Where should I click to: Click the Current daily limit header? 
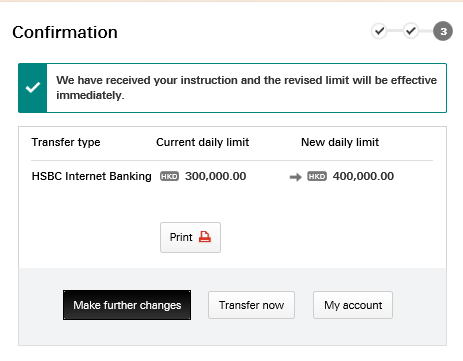203,142
